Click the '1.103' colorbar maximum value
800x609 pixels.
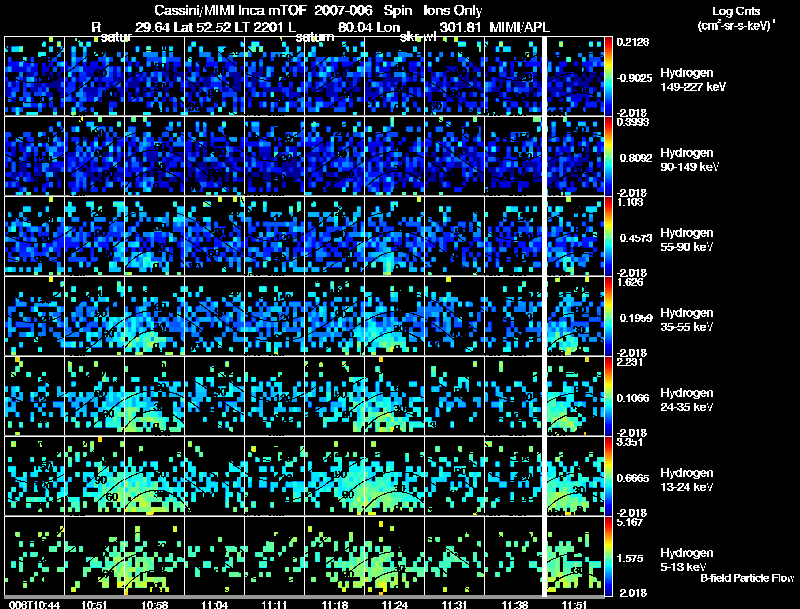pyautogui.click(x=630, y=202)
